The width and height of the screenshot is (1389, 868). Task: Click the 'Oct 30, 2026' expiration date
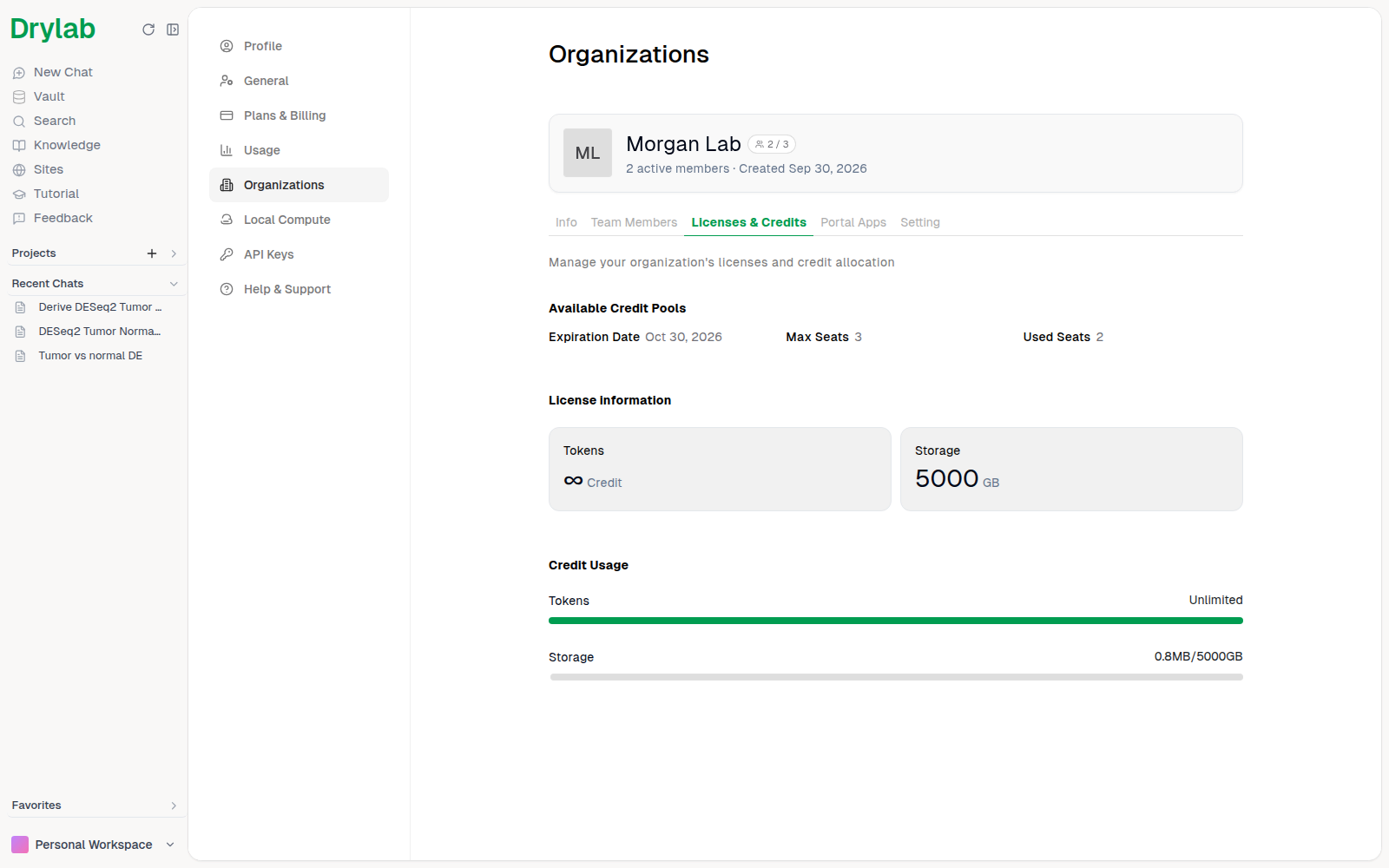click(683, 337)
